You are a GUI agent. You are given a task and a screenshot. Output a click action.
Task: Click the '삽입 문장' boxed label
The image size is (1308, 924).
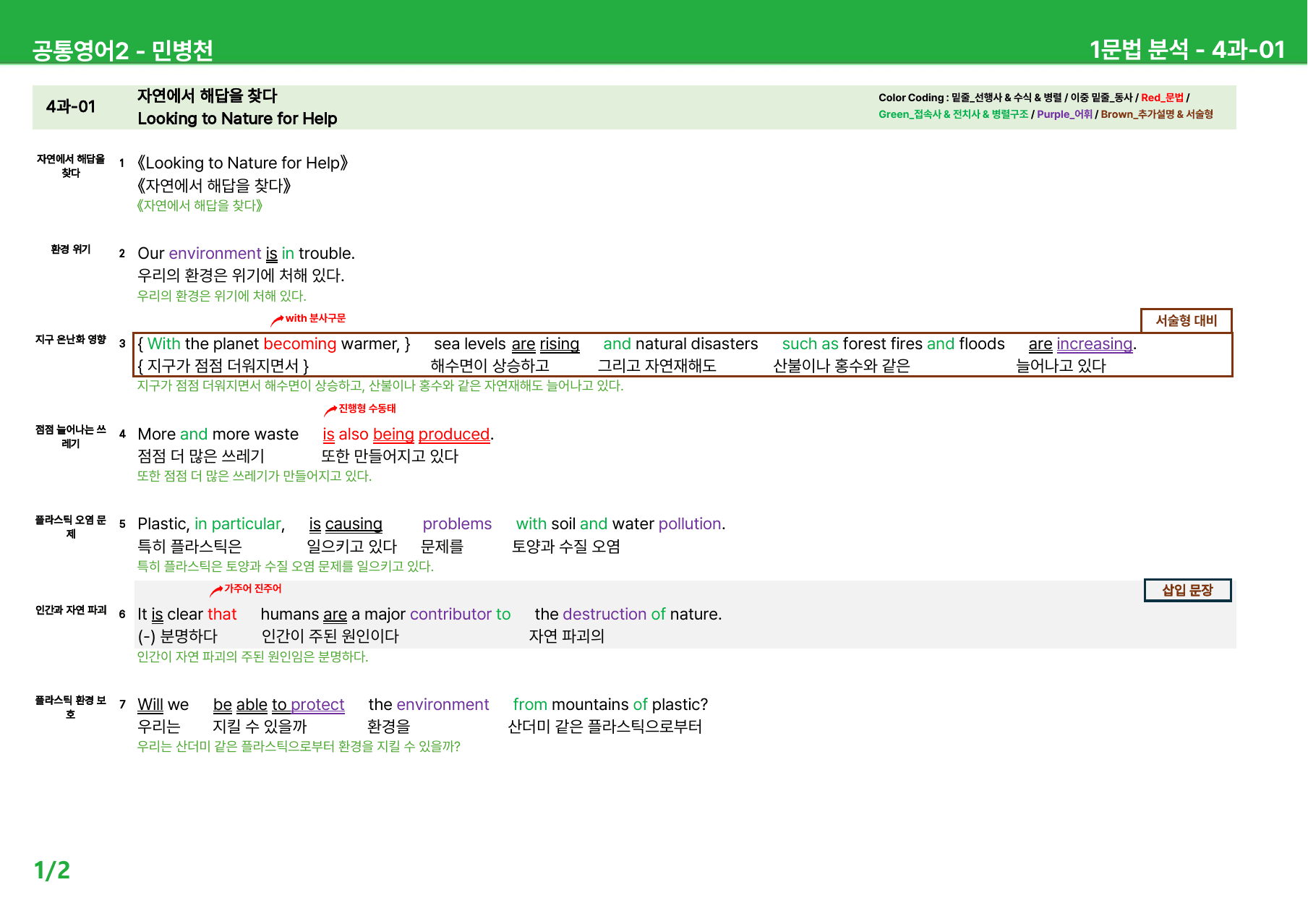[1187, 590]
